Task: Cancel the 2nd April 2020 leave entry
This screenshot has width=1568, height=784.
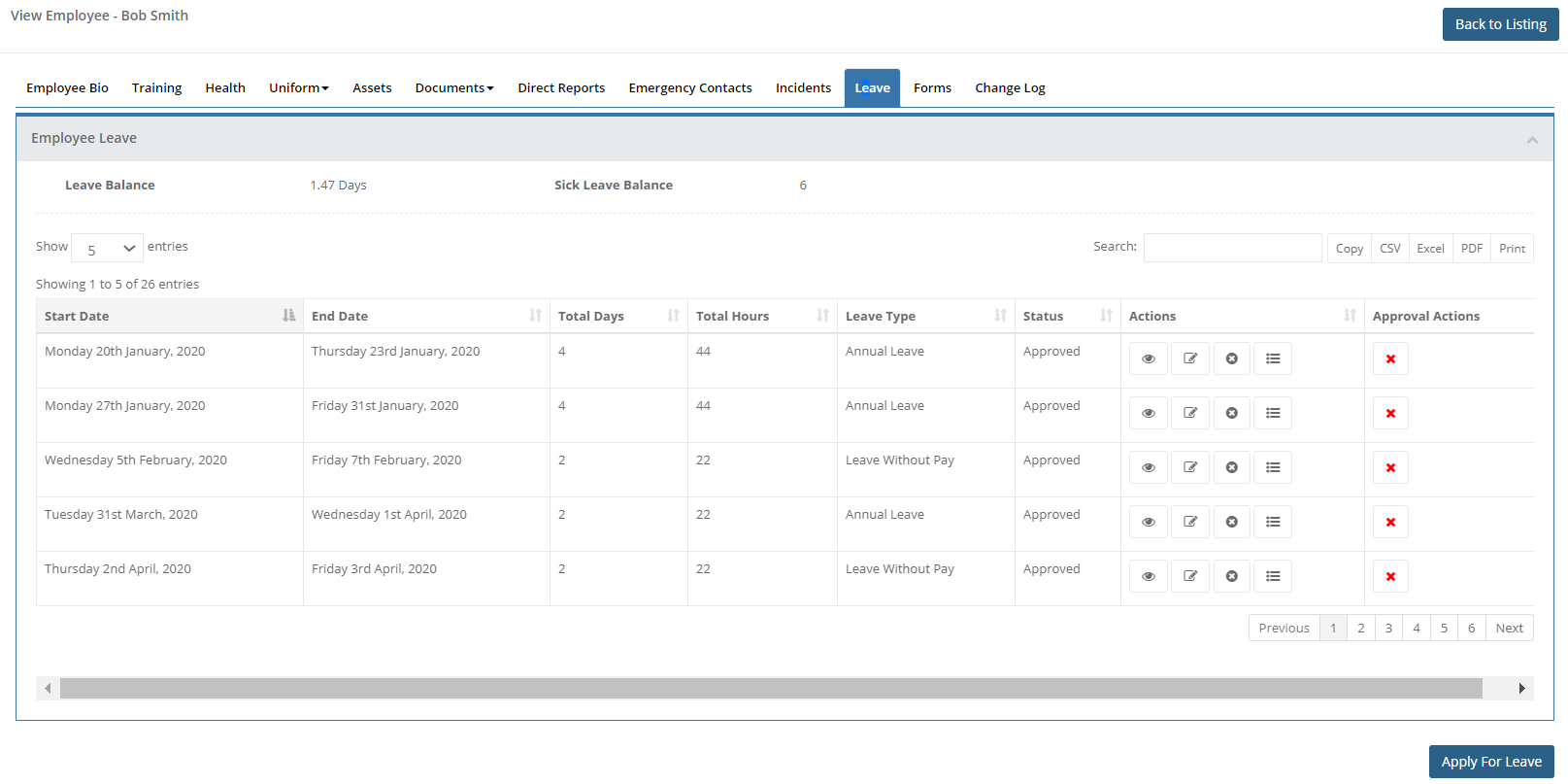Action: [x=1231, y=576]
